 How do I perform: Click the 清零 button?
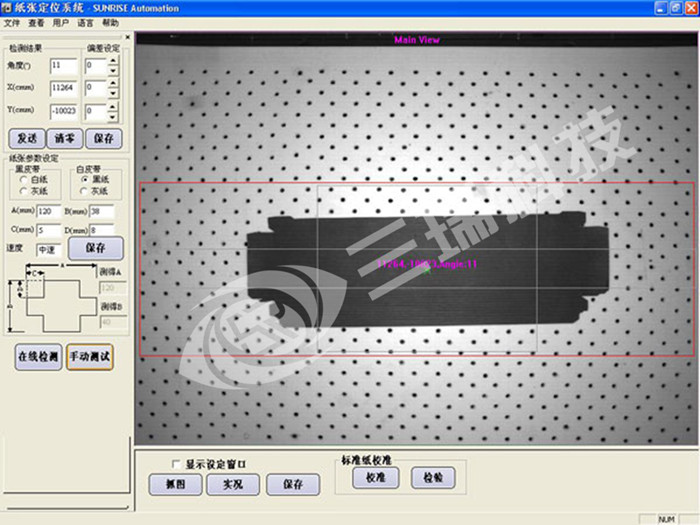(65, 138)
